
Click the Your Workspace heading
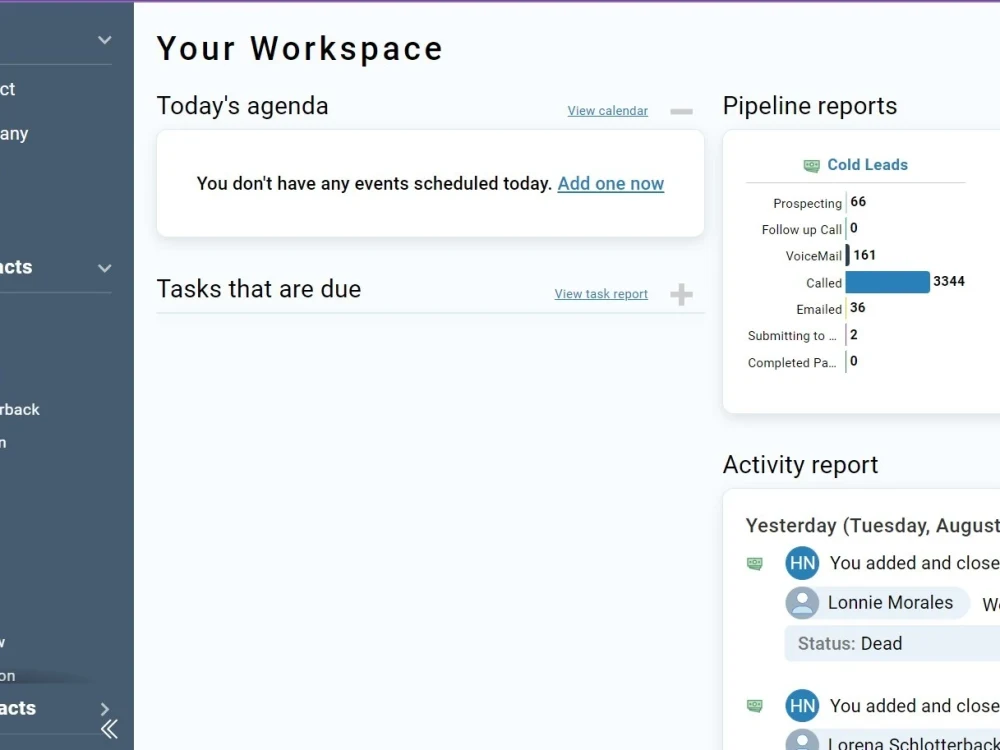300,48
